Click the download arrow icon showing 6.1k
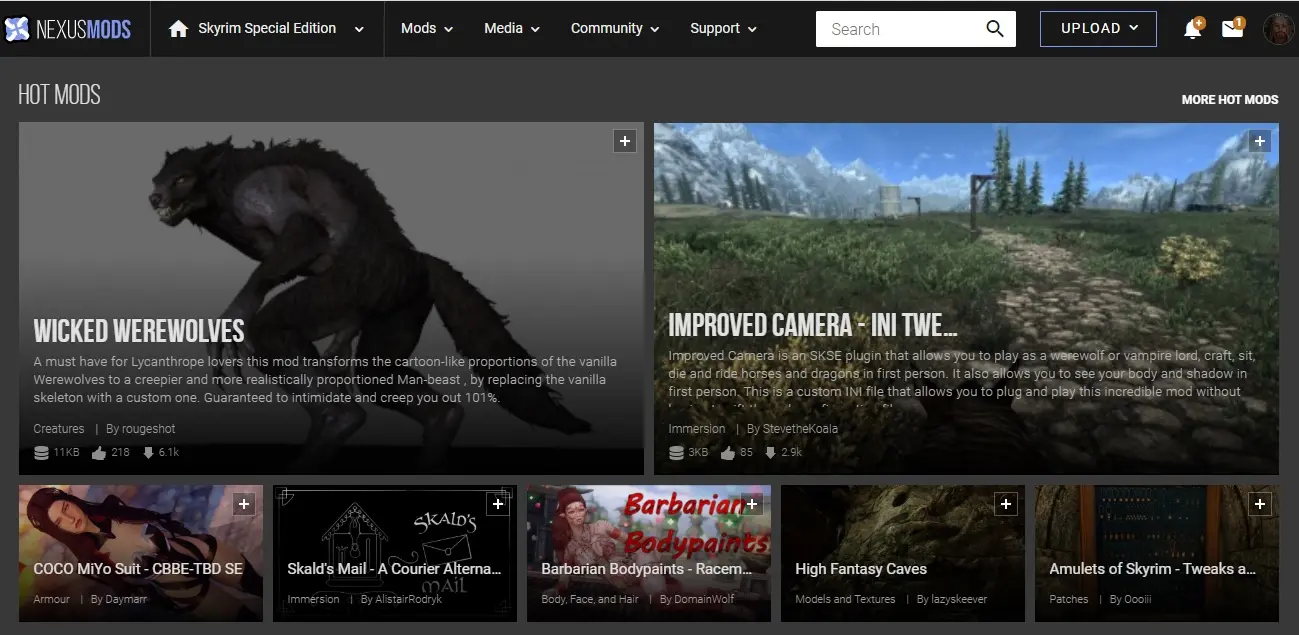1299x635 pixels. 148,453
